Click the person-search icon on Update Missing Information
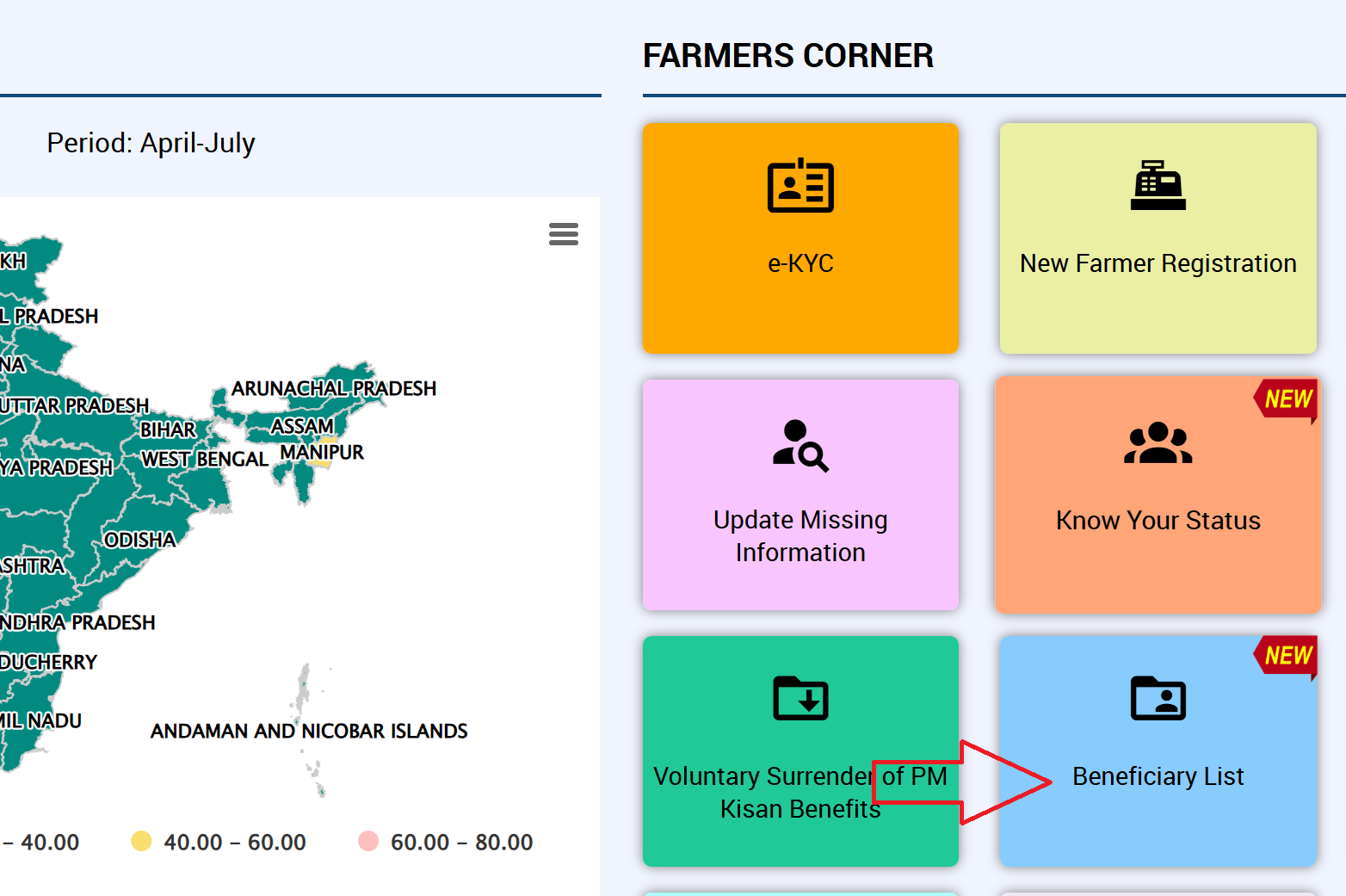 800,445
